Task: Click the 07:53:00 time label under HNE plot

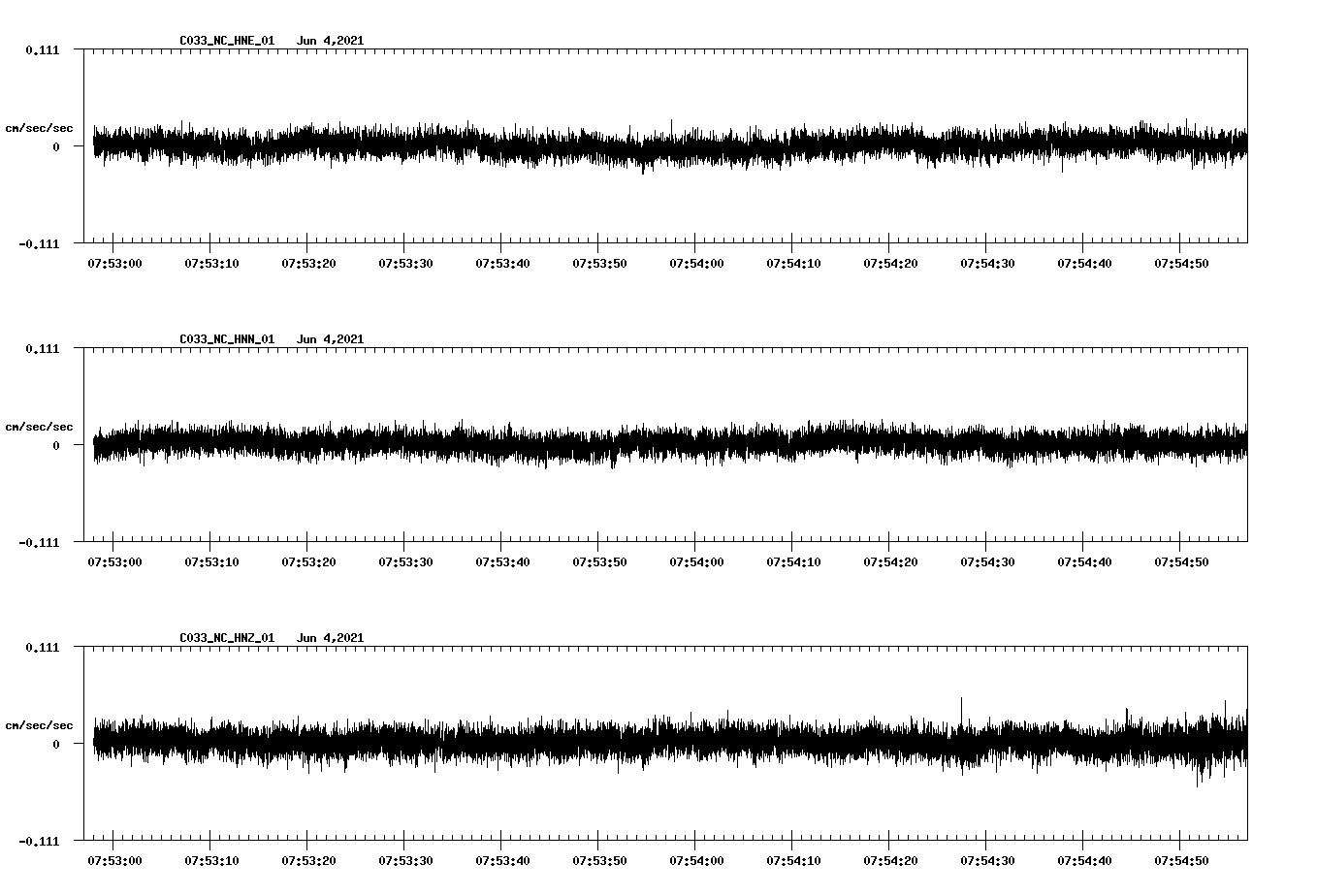Action: click(x=114, y=263)
